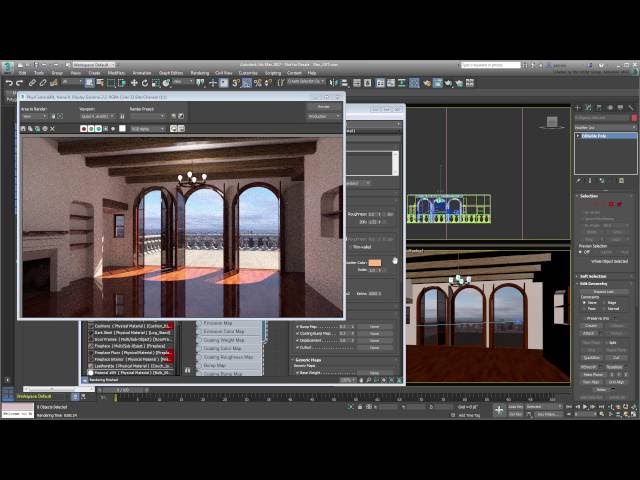Collapse the Generic Maps rollout
The height and width of the screenshot is (480, 640).
(x=307, y=360)
